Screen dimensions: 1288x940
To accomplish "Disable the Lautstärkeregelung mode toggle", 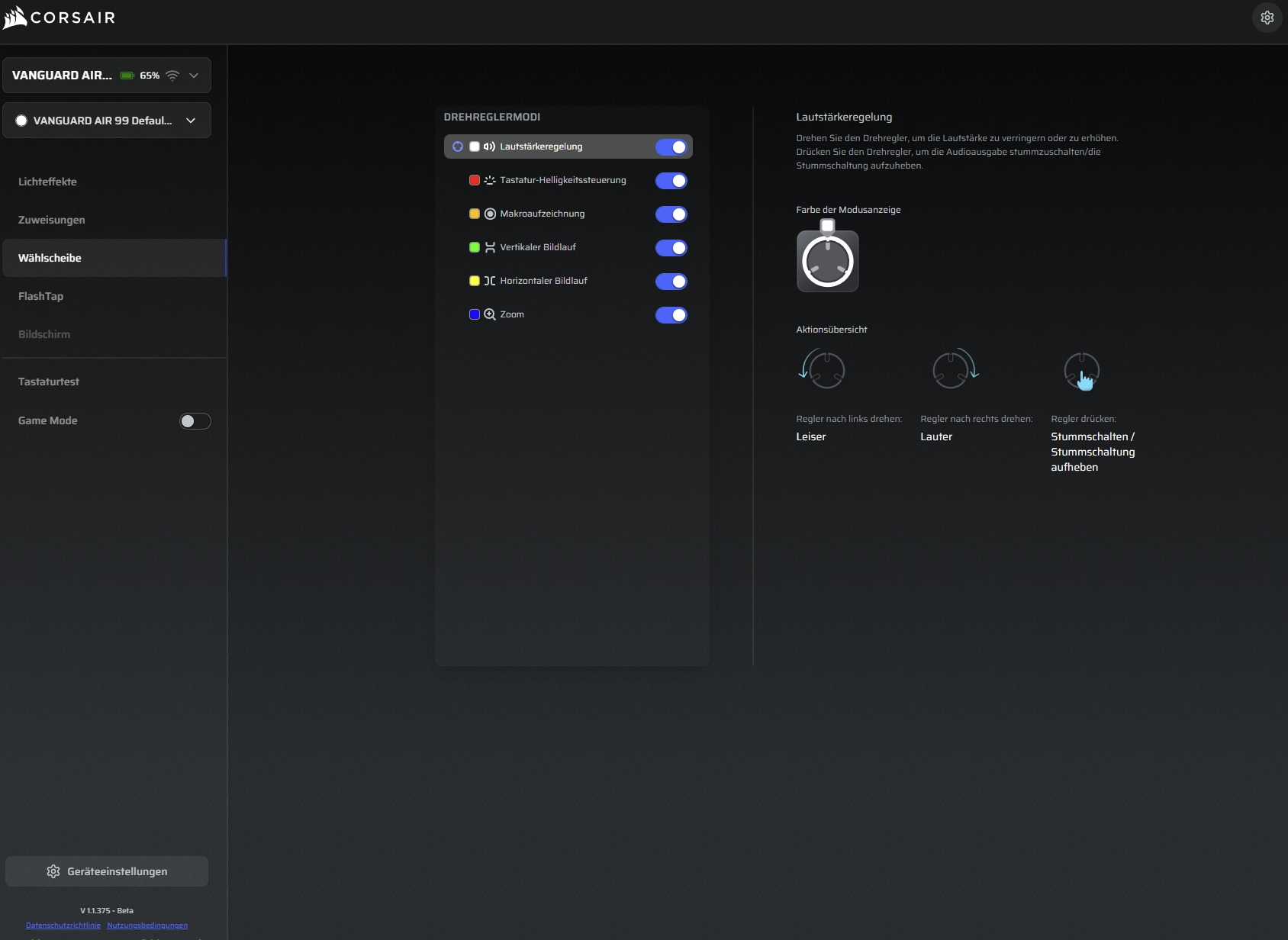I will pyautogui.click(x=671, y=147).
